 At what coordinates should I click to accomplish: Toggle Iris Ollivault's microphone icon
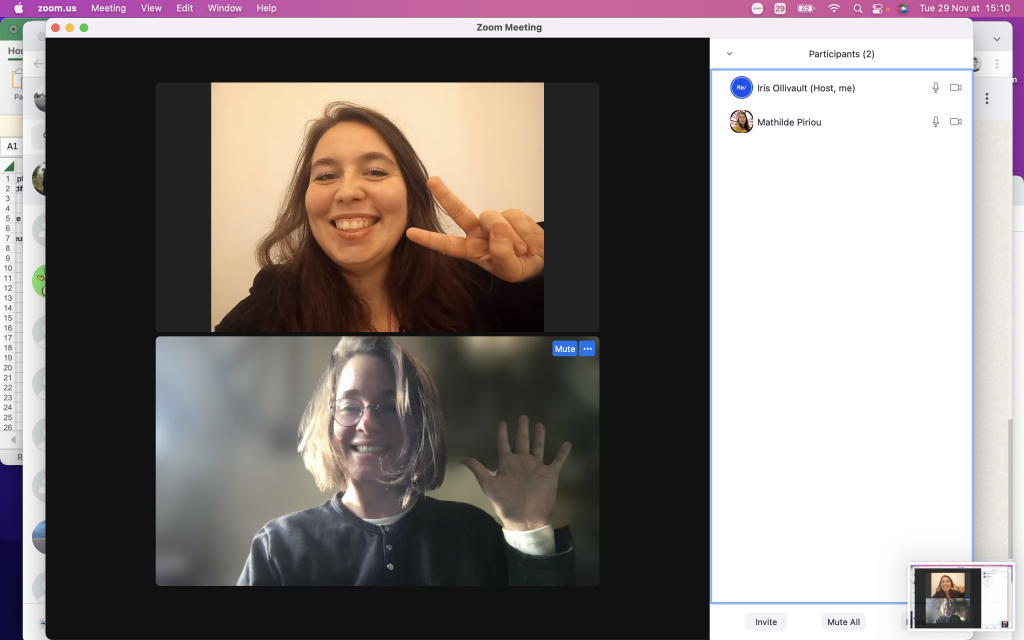click(x=936, y=88)
